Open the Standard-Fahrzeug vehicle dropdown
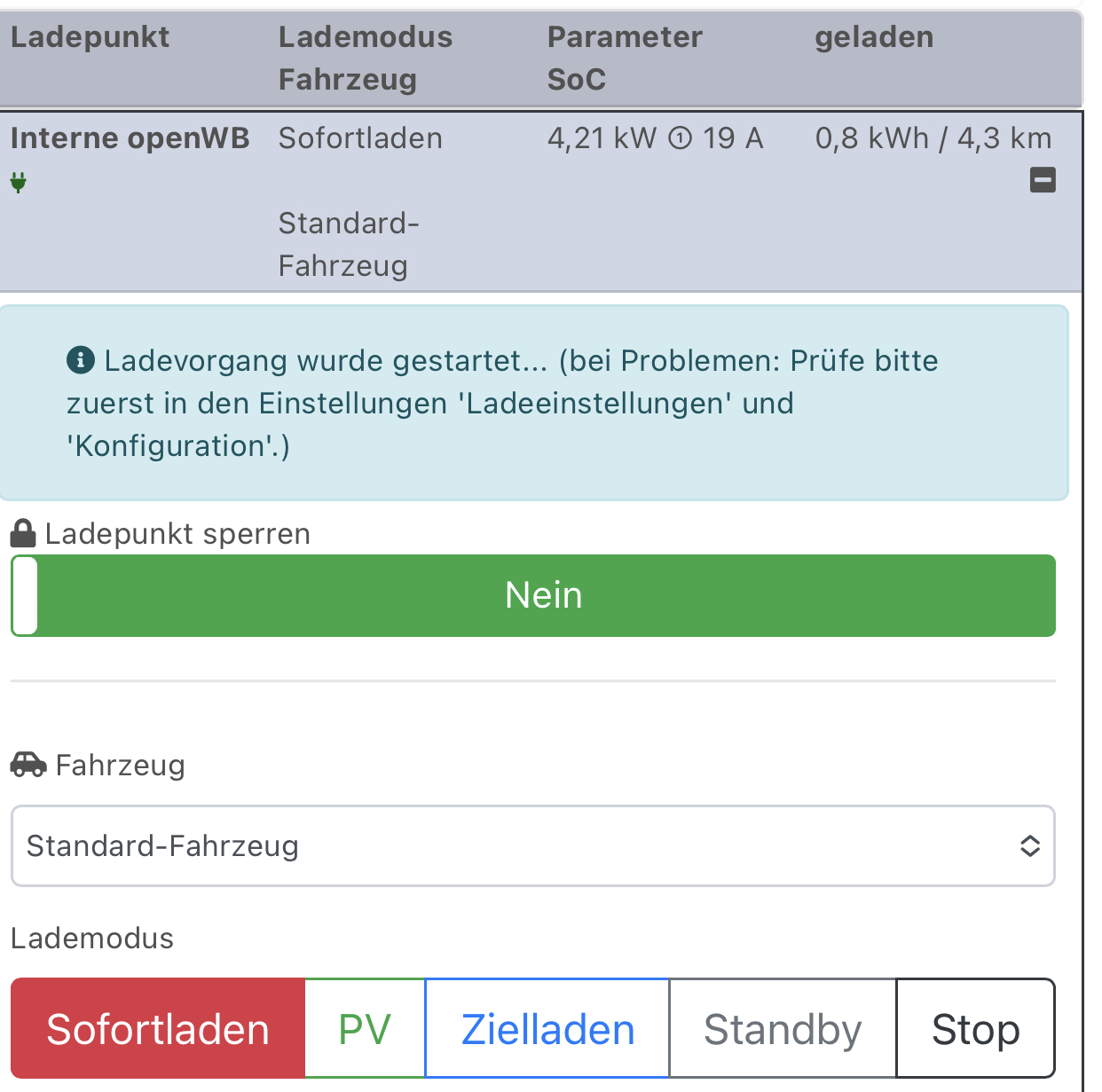 pos(533,845)
